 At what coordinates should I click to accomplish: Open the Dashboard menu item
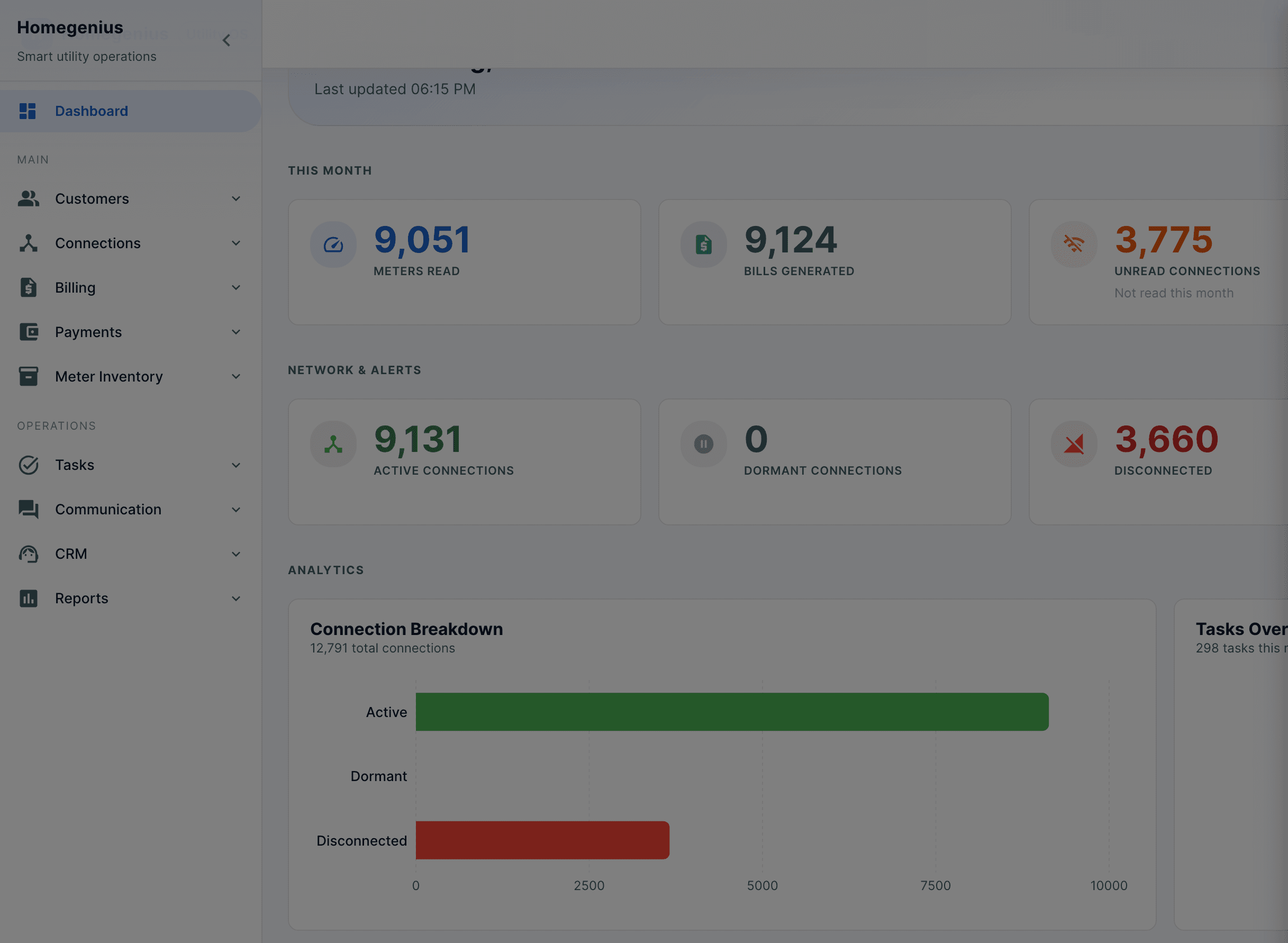click(x=131, y=111)
